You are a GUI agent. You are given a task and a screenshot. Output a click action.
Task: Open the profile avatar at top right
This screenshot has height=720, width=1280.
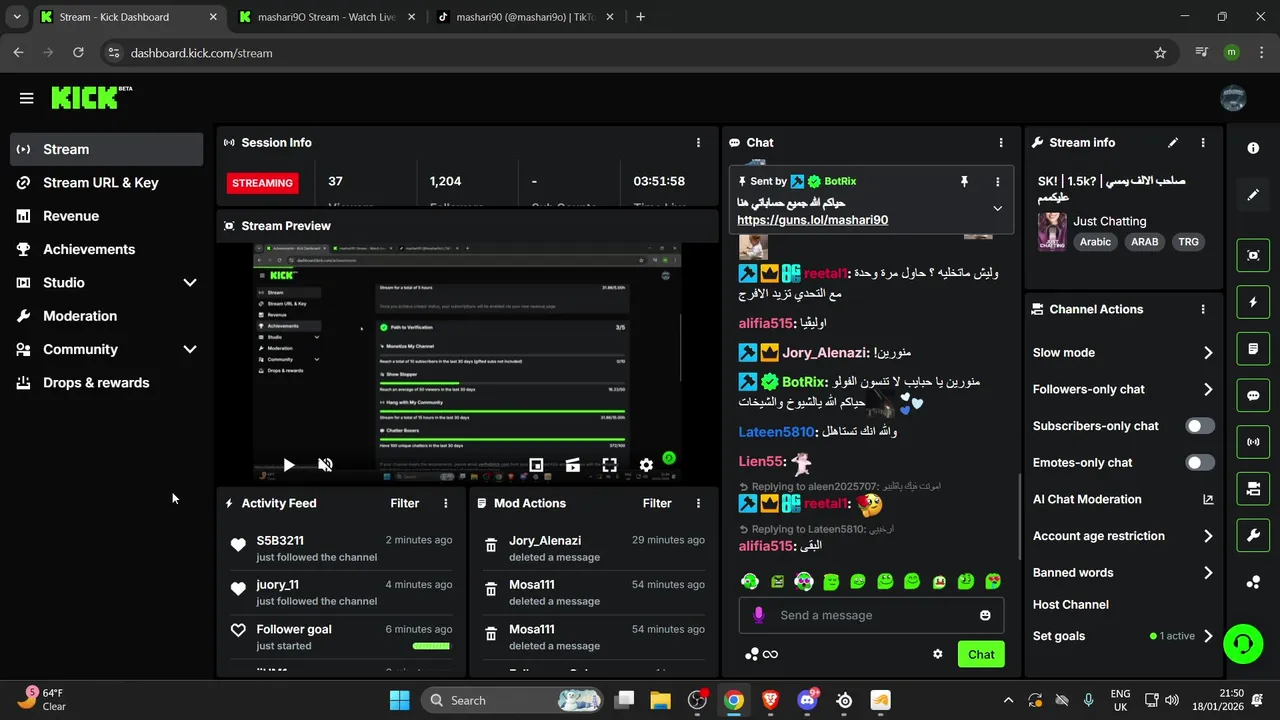tap(1233, 98)
